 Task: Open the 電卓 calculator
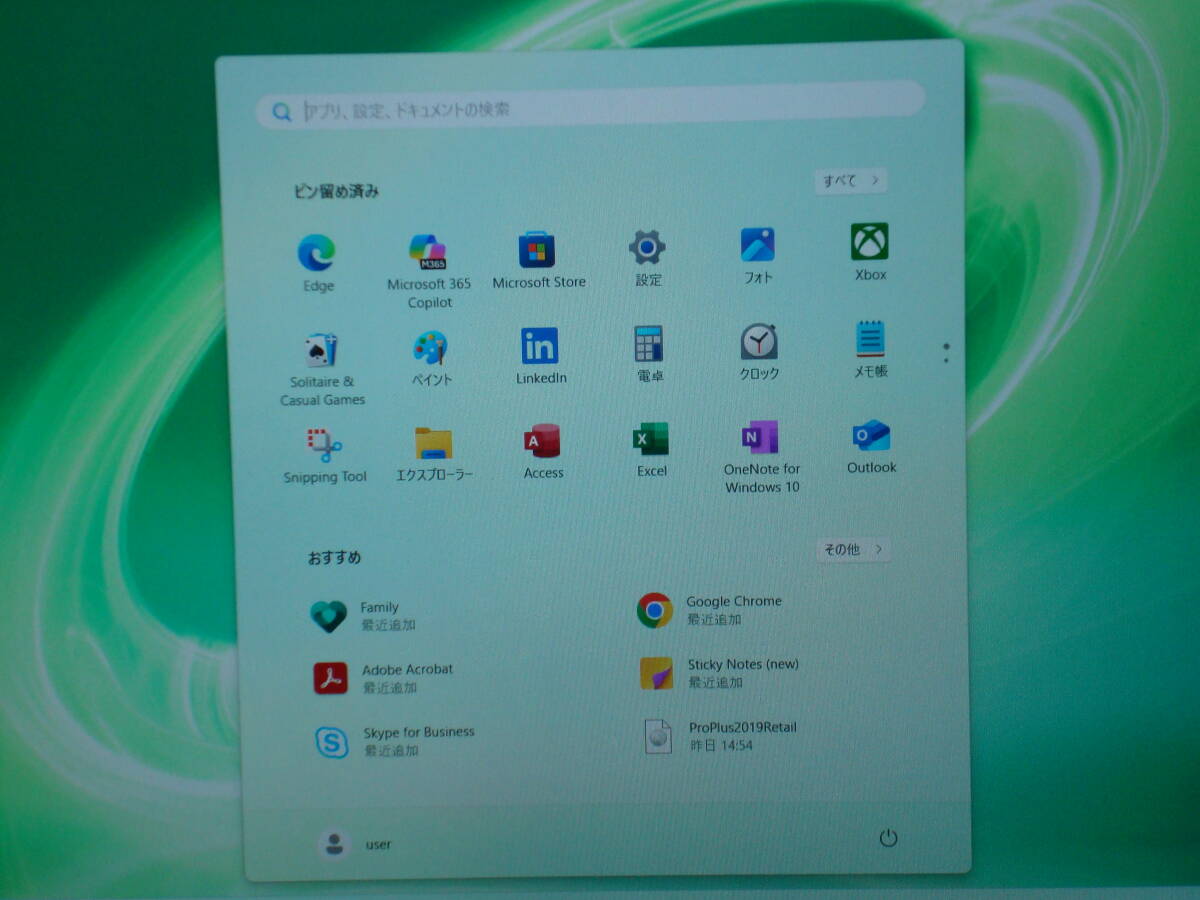649,344
